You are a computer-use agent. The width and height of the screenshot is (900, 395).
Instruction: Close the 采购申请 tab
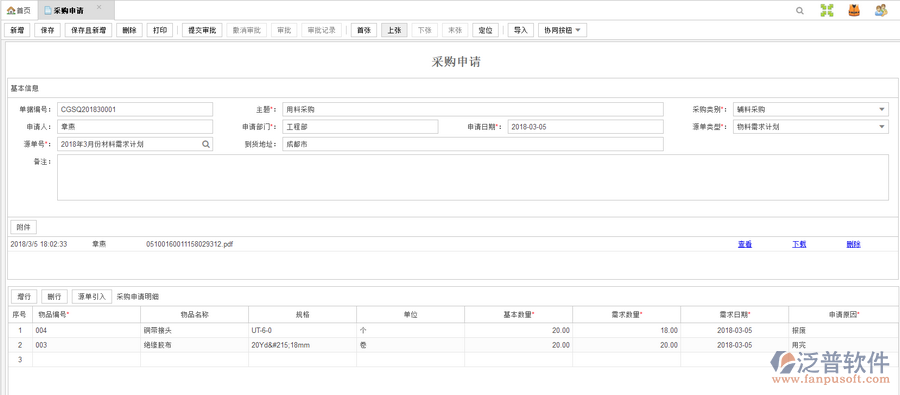click(99, 7)
